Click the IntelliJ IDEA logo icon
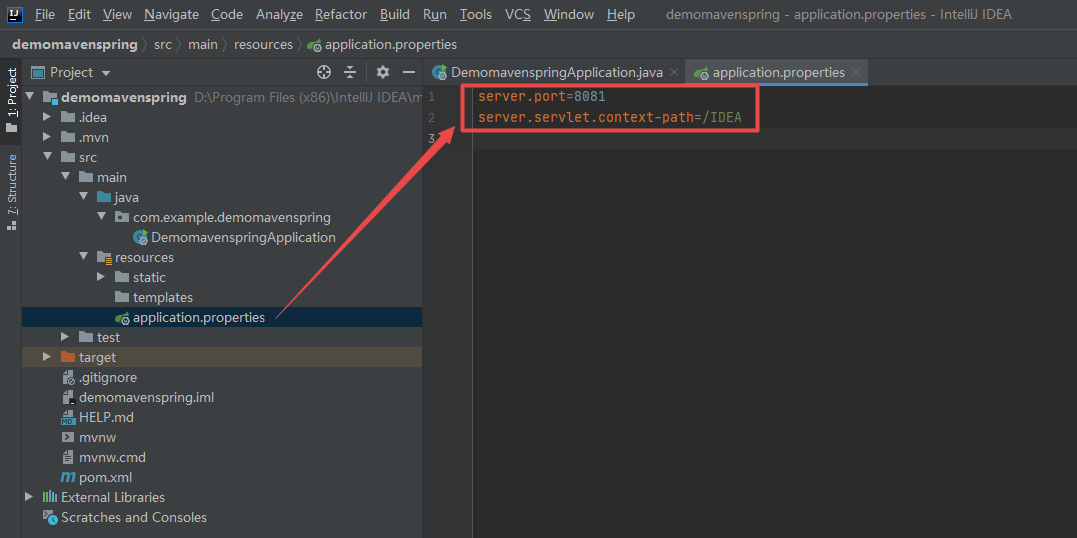Image resolution: width=1077 pixels, height=538 pixels. [x=14, y=14]
